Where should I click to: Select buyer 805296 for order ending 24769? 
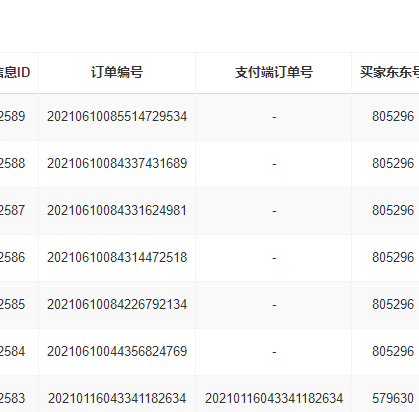pos(393,351)
